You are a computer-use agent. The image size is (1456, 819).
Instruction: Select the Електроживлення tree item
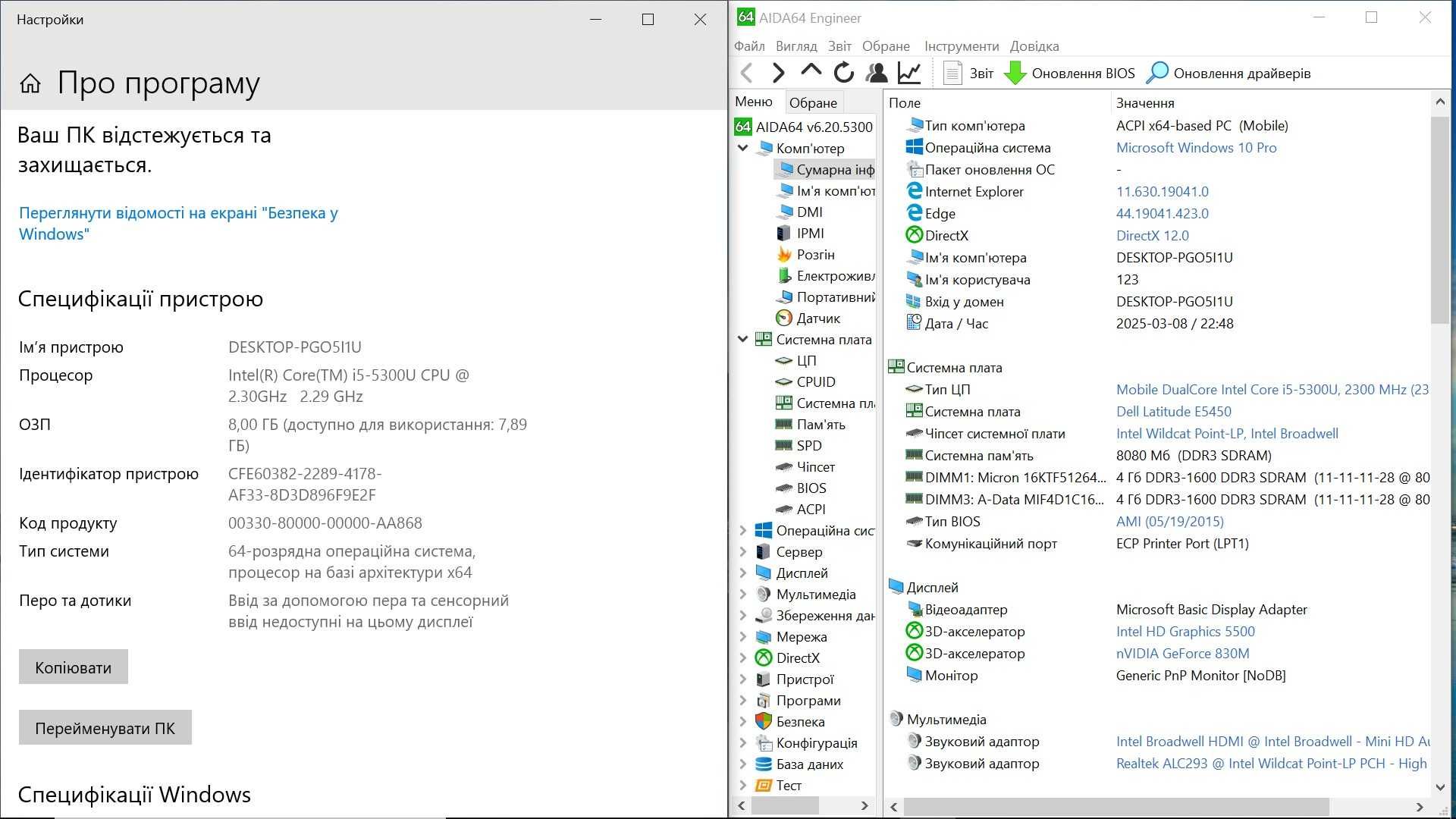(825, 276)
